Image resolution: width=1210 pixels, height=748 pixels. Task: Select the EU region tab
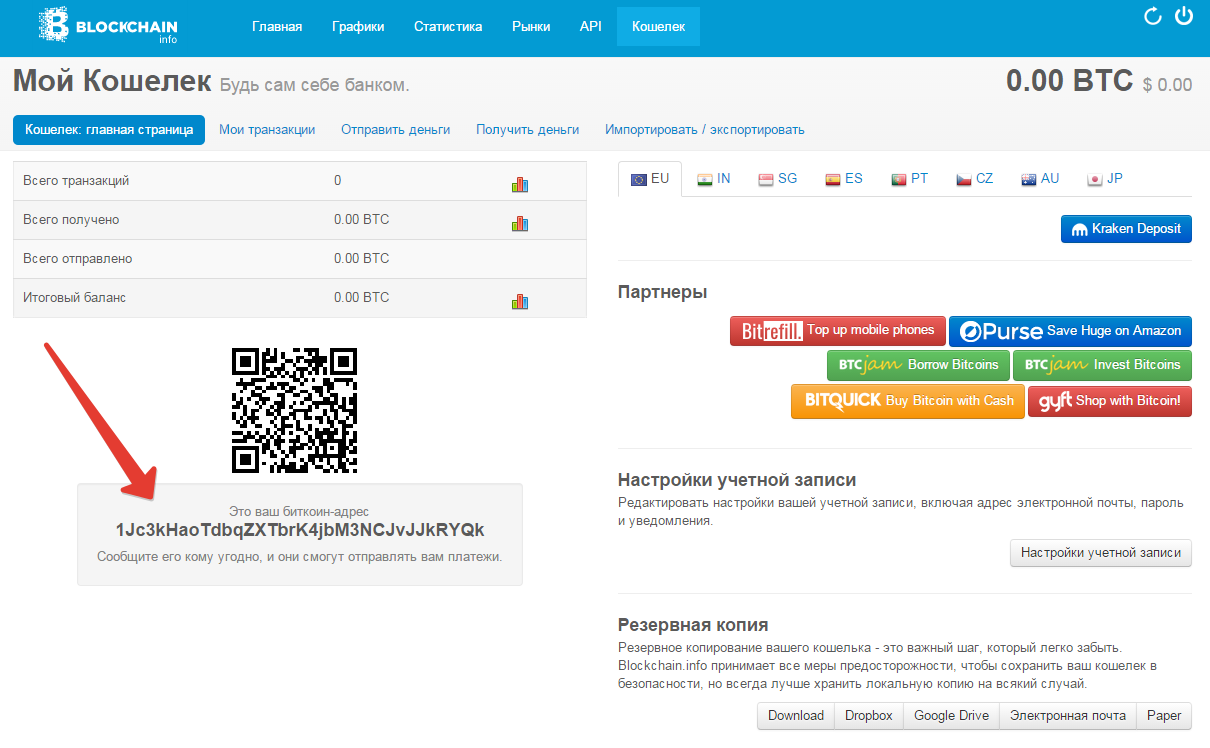tap(650, 179)
